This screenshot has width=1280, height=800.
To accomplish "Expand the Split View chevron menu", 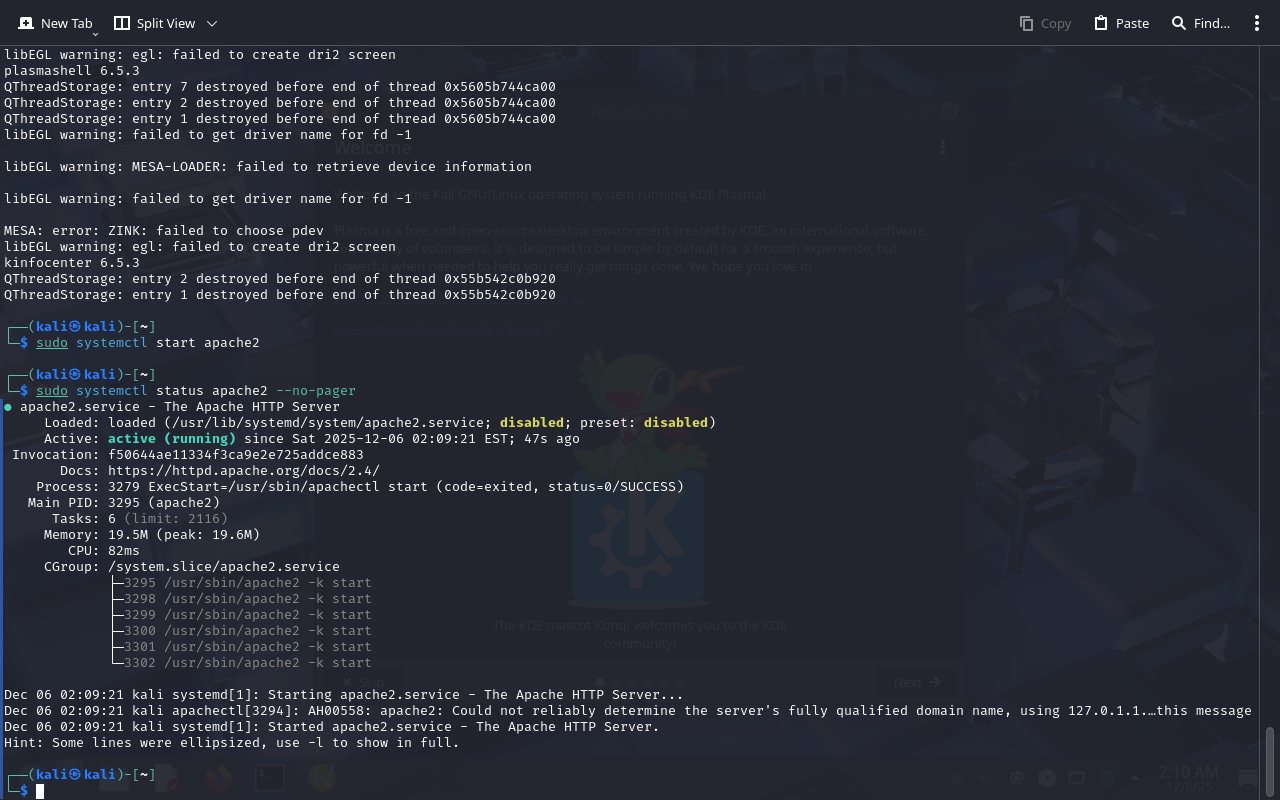I will tap(211, 23).
